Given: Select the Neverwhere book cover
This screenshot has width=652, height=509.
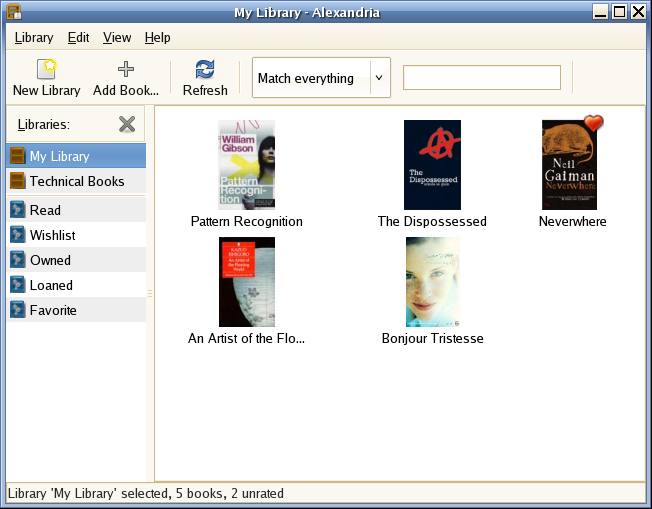Looking at the screenshot, I should pyautogui.click(x=570, y=165).
